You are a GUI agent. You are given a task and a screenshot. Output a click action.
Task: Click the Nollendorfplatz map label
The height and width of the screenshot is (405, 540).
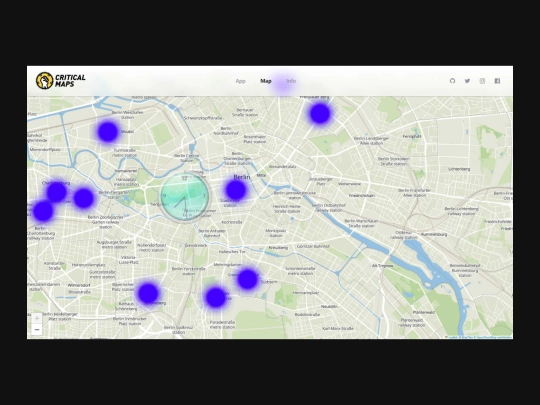152,248
